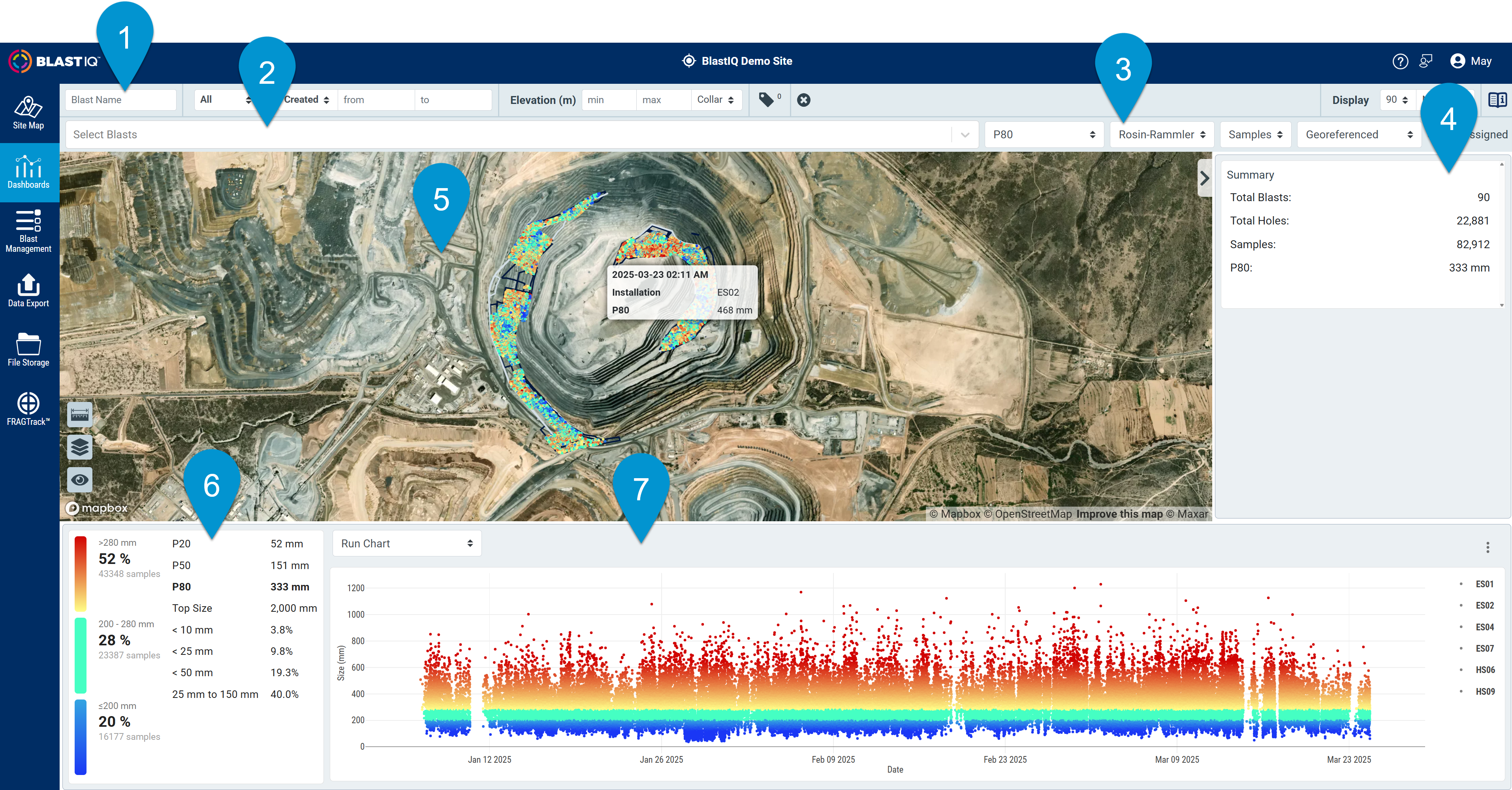Open the support chat icon

pos(1426,61)
